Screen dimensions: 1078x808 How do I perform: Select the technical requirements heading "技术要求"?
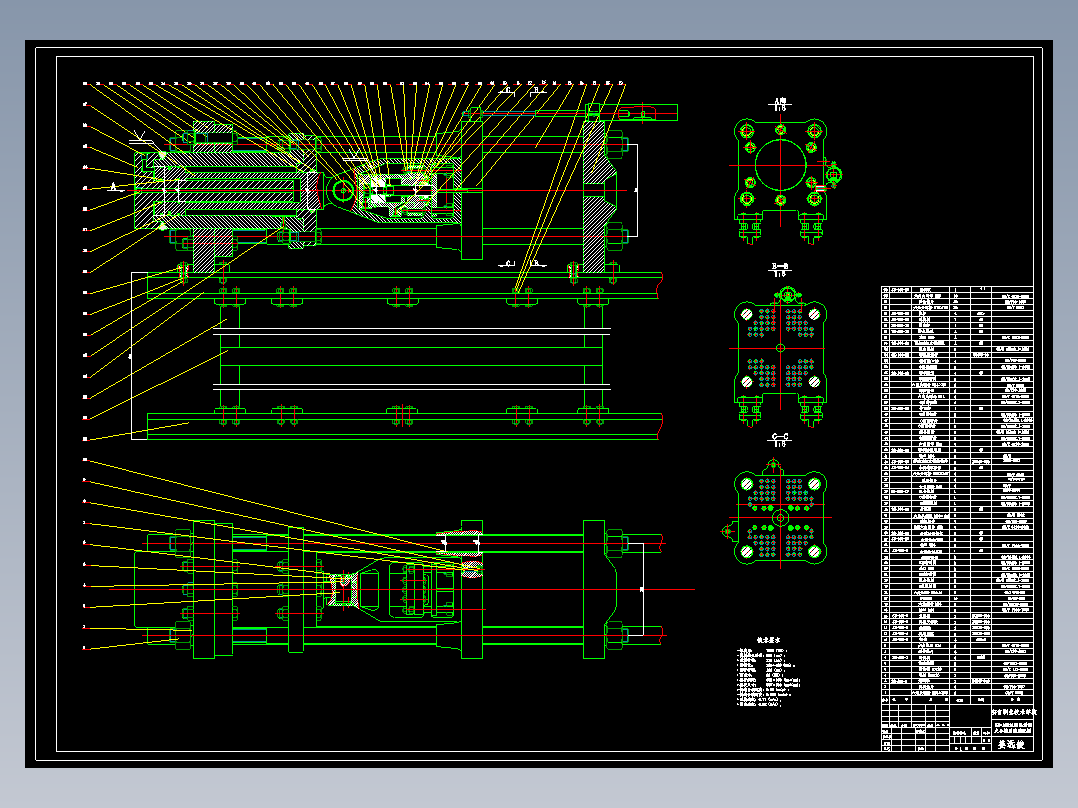(x=768, y=640)
